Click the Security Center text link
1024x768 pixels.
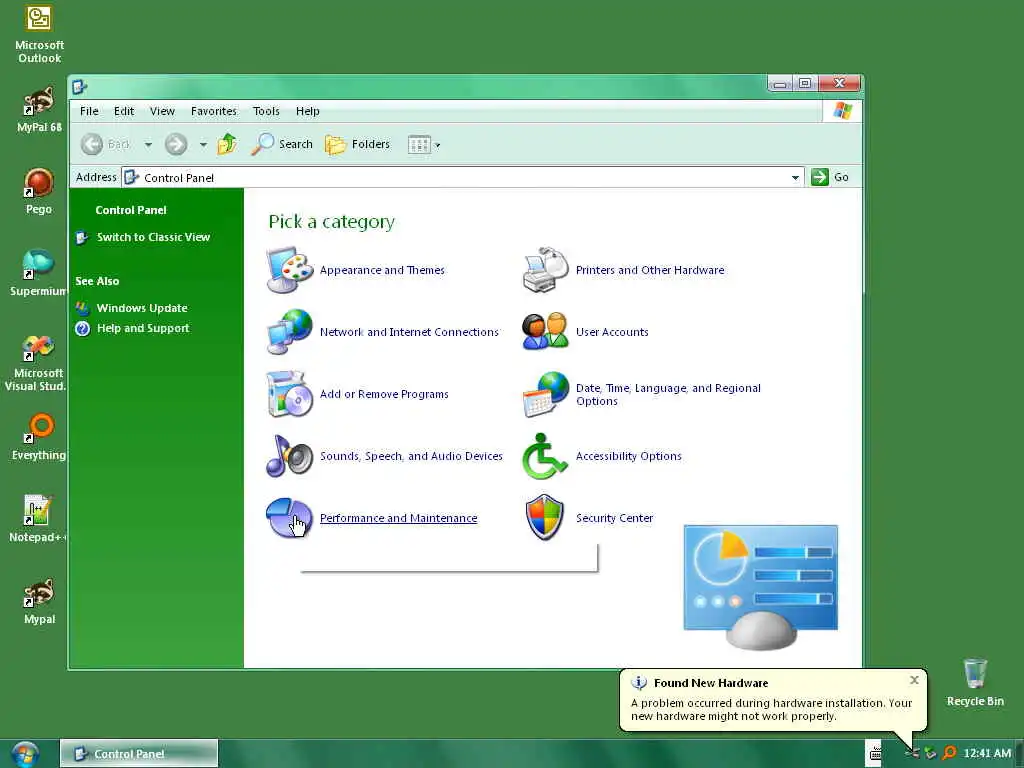614,518
